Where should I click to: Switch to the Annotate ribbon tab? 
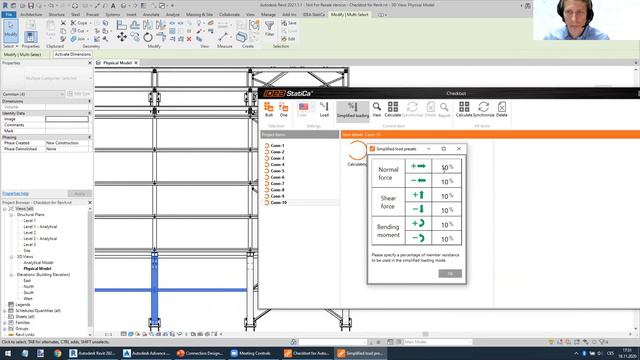(x=151, y=14)
